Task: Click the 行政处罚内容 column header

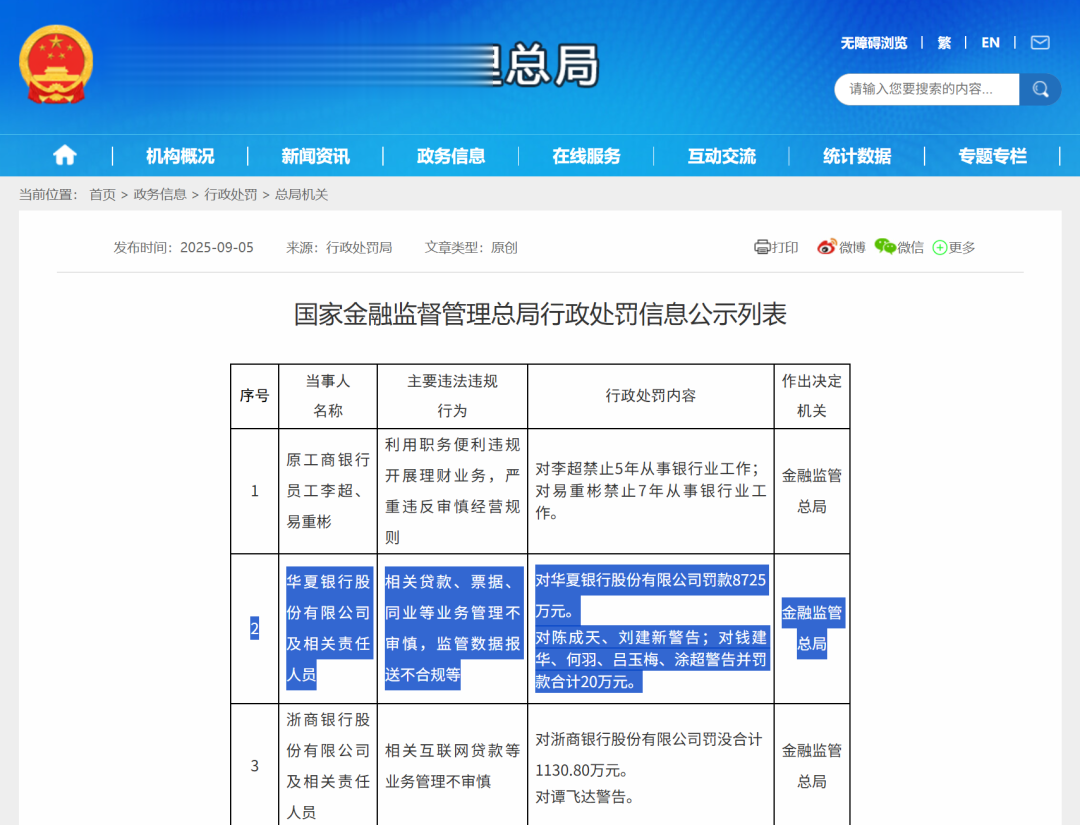Action: coord(651,396)
